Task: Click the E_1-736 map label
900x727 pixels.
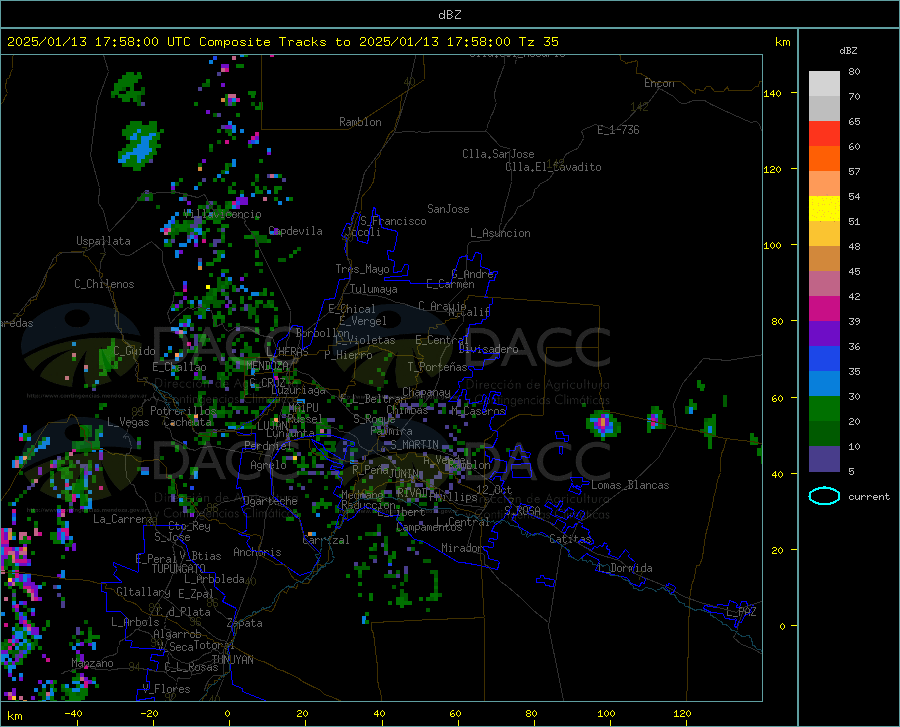Action: coord(618,130)
